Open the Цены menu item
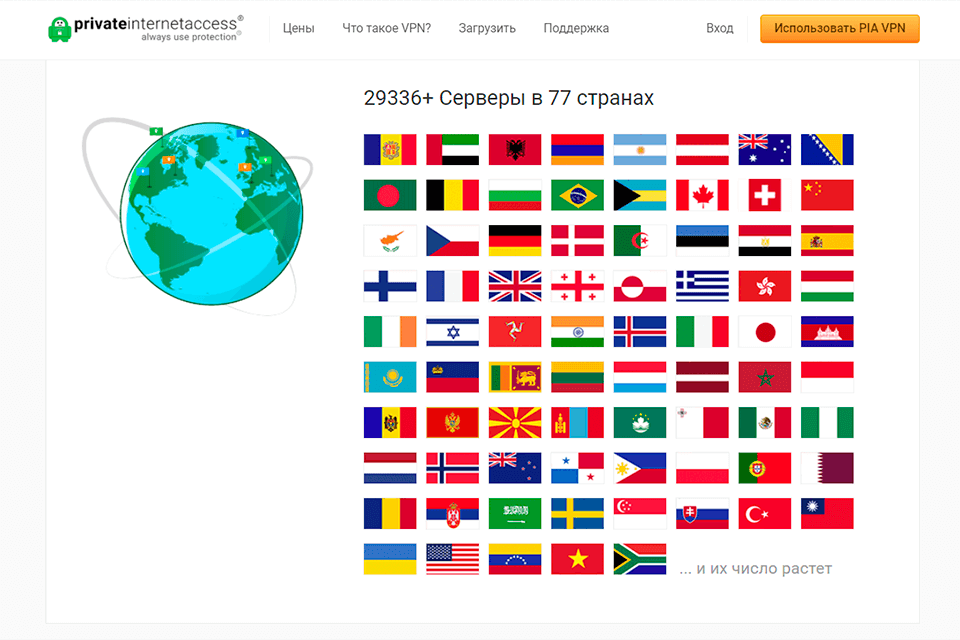 [298, 28]
